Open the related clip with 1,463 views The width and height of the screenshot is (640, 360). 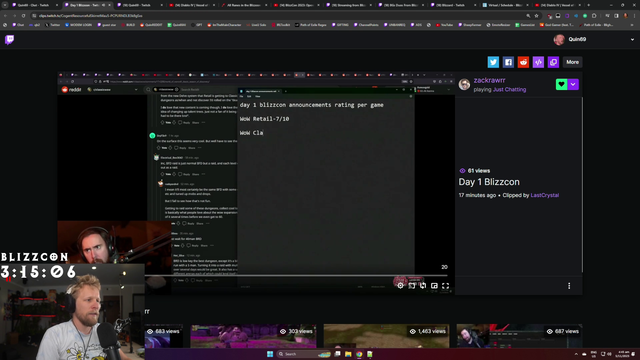pos(386,336)
